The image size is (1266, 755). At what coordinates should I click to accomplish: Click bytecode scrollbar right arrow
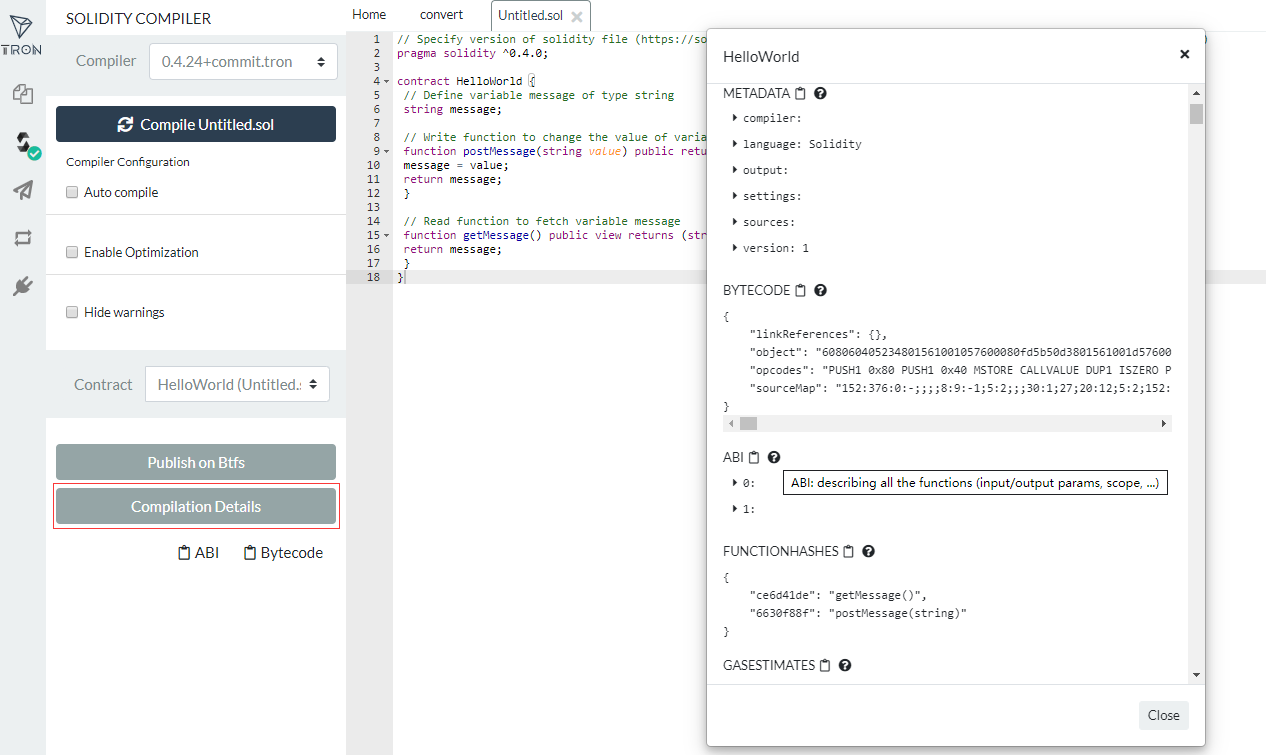[x=1164, y=424]
